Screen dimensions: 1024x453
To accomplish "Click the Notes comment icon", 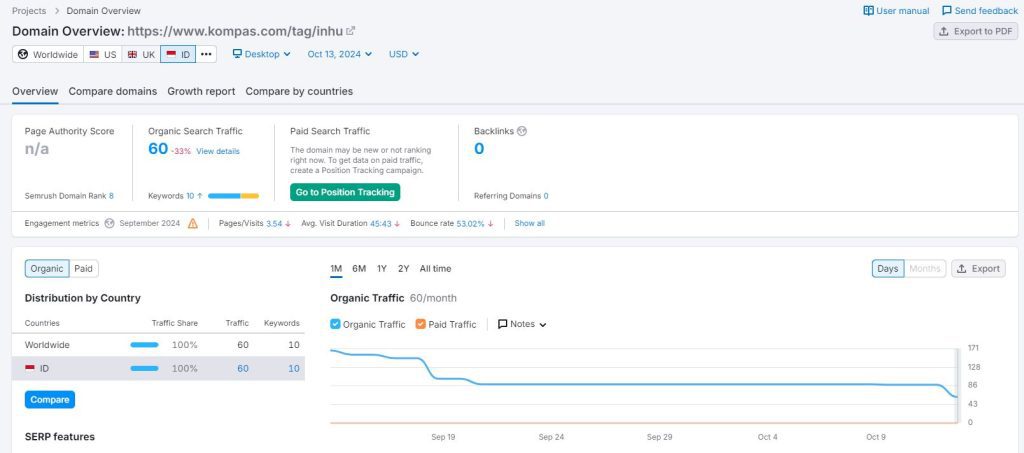I will point(502,324).
